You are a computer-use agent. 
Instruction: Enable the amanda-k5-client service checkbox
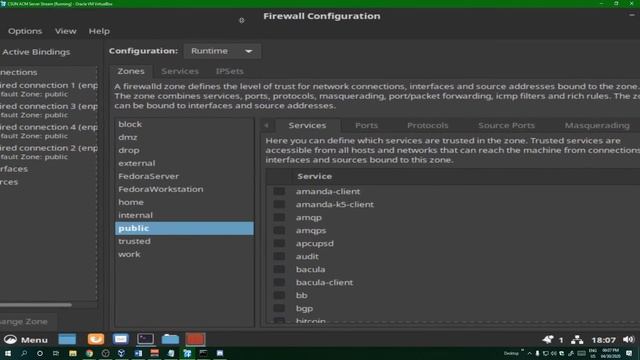[x=279, y=204]
